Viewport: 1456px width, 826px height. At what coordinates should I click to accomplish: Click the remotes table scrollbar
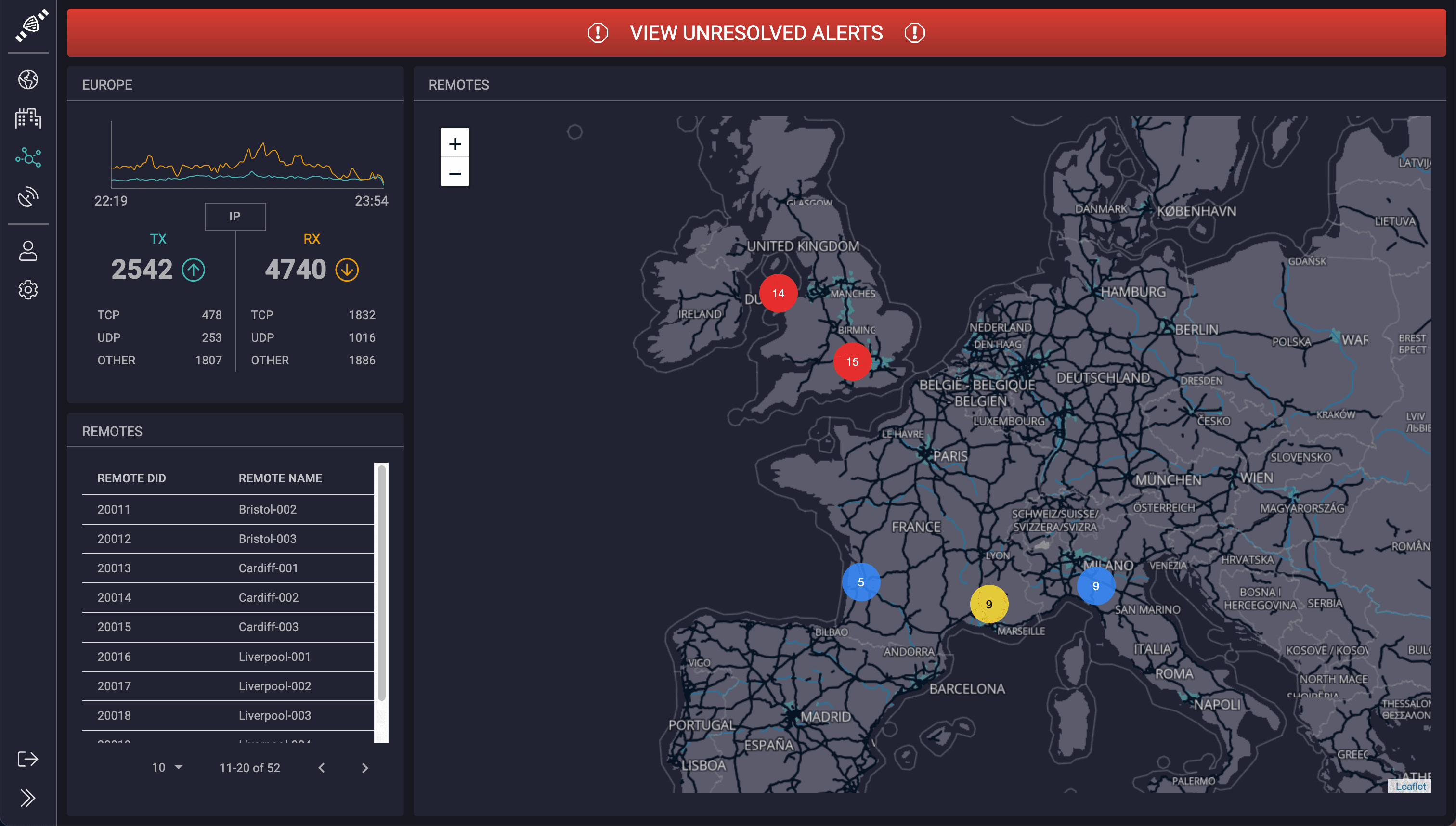click(381, 584)
